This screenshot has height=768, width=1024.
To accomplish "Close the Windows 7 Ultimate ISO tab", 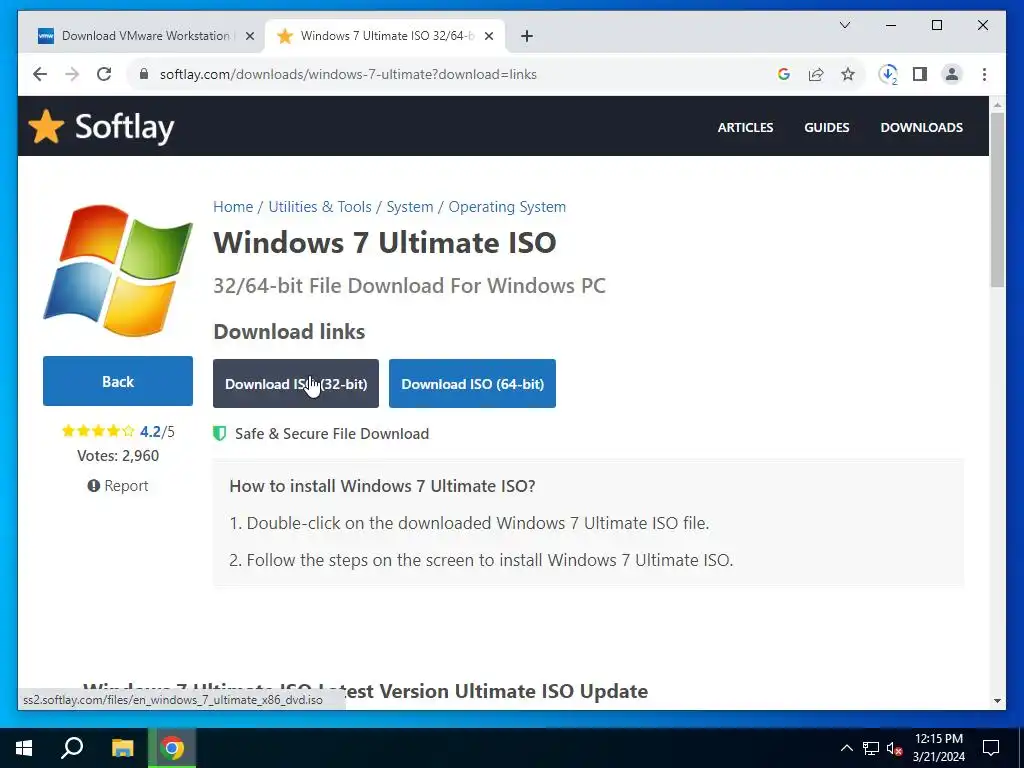I will click(x=488, y=36).
